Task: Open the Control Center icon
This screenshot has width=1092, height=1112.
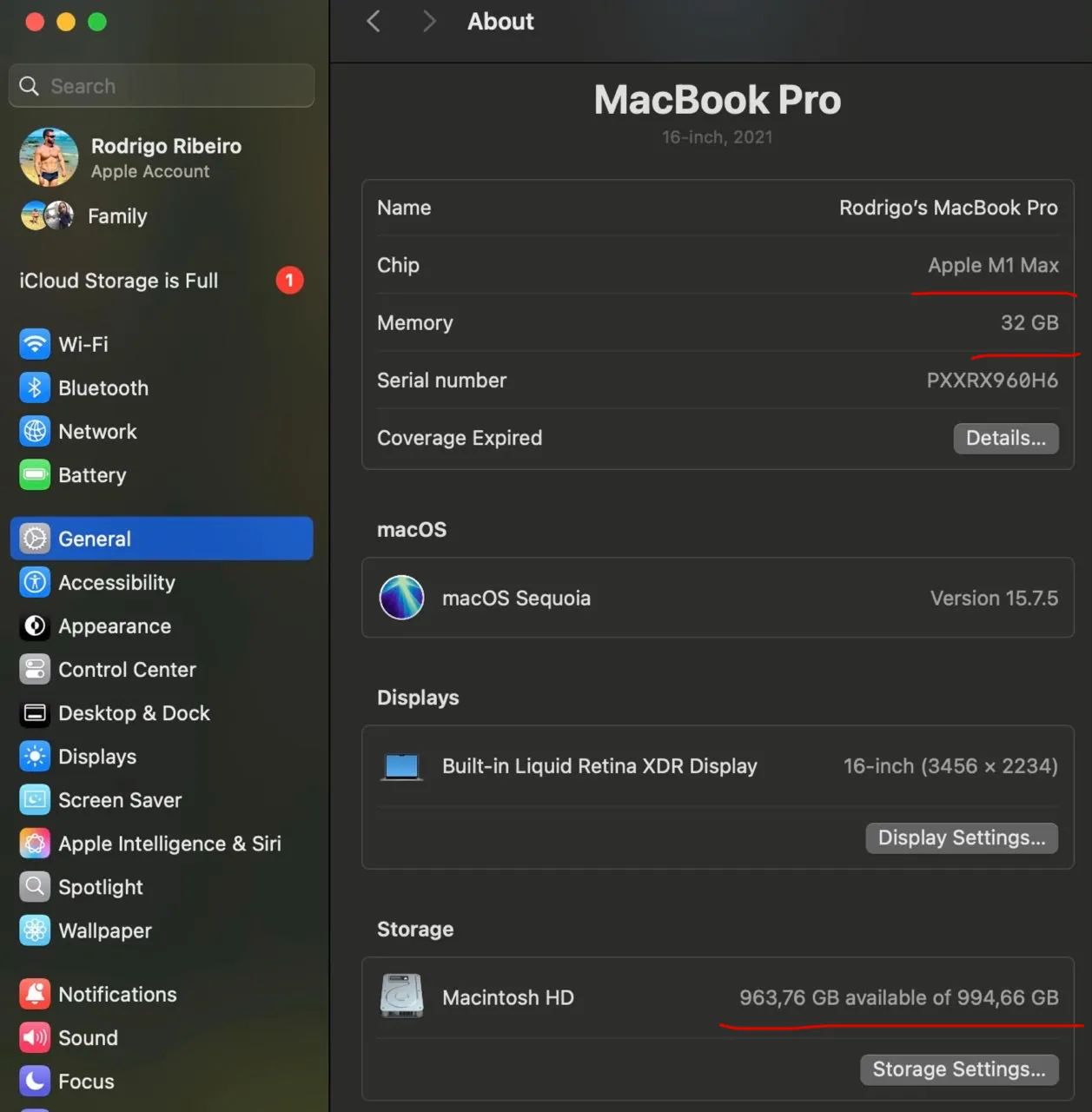Action: [35, 669]
